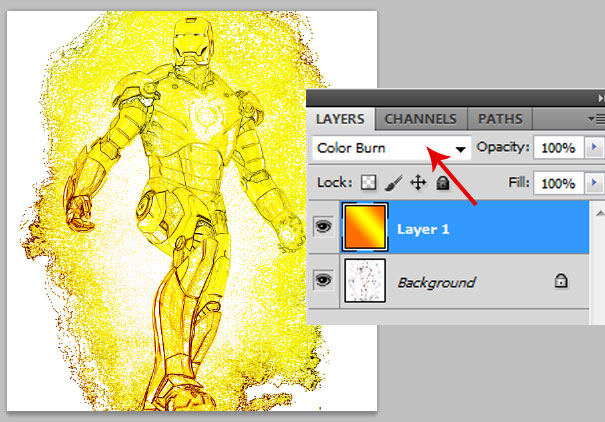The width and height of the screenshot is (605, 422).
Task: Click the Layer 1 name
Action: pos(423,229)
